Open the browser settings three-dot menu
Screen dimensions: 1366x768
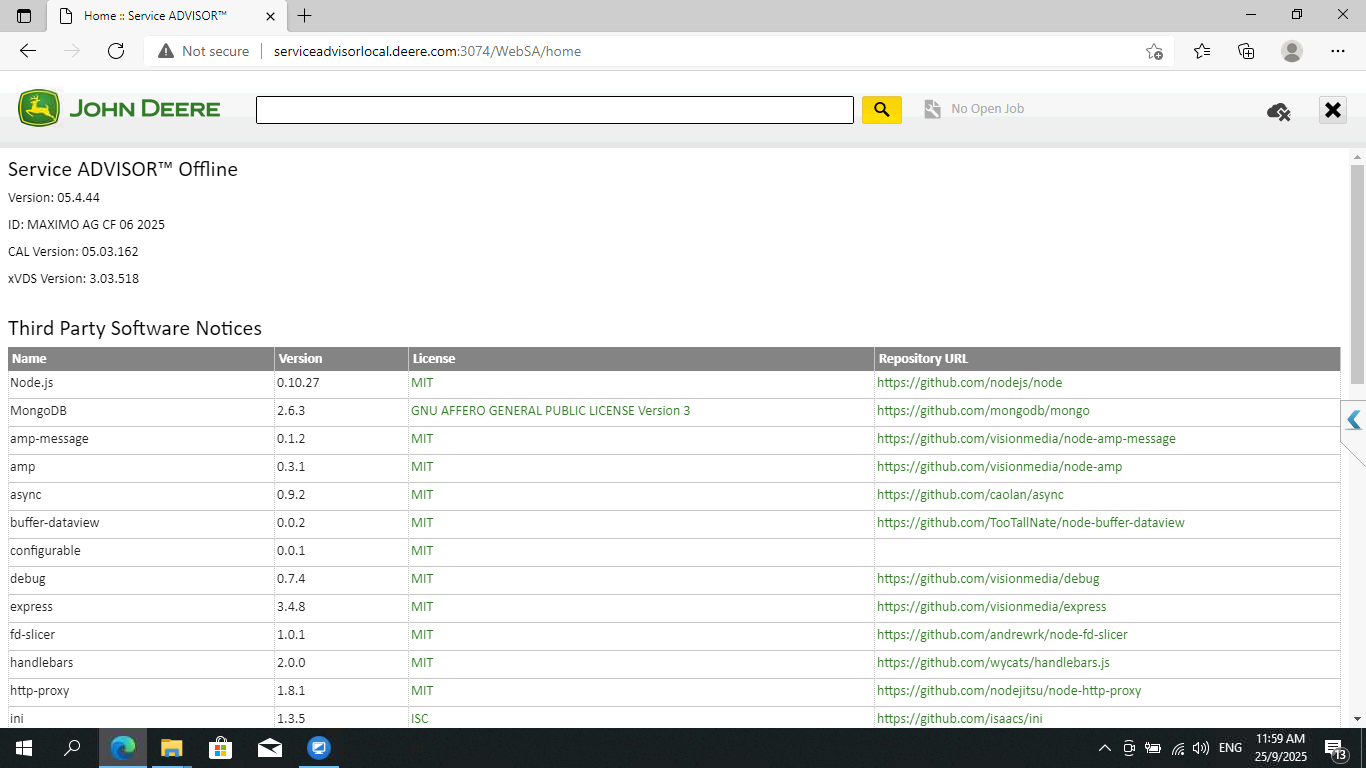pos(1337,51)
